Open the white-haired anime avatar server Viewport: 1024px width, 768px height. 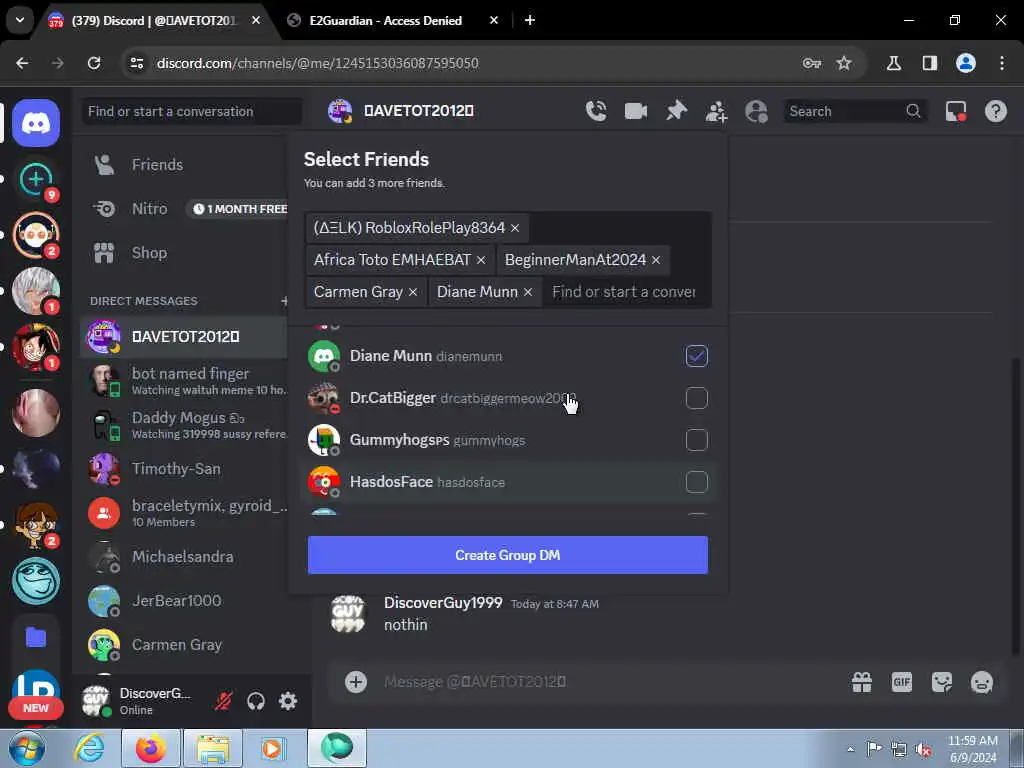tap(36, 291)
